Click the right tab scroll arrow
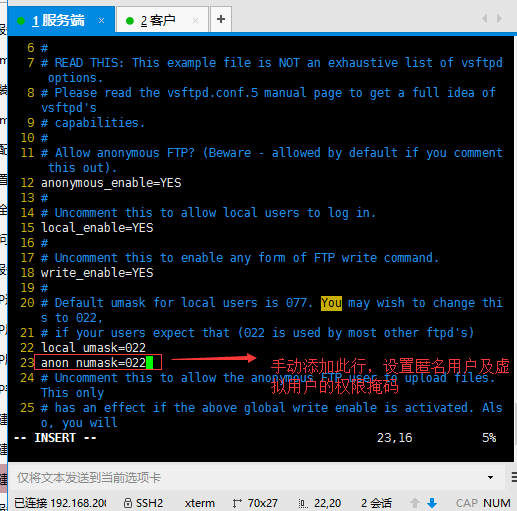Image resolution: width=517 pixels, height=511 pixels. [x=499, y=19]
